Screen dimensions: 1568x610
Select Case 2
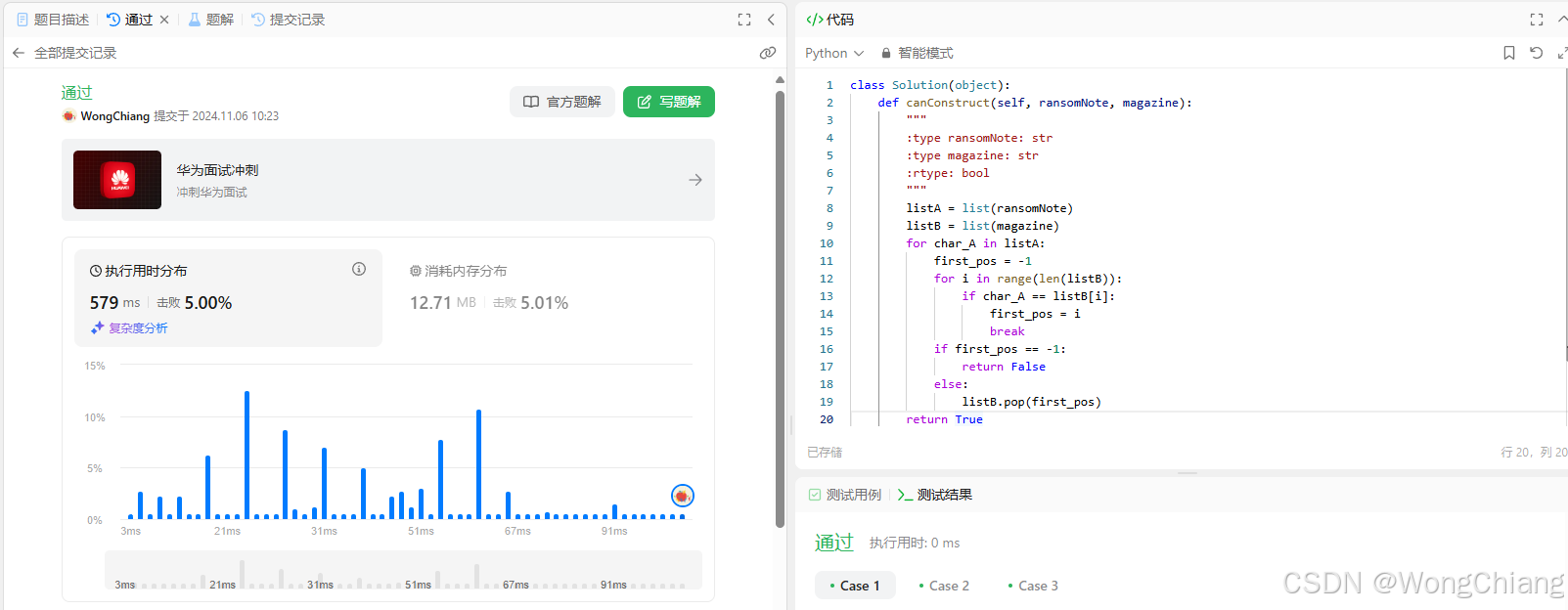pos(944,586)
